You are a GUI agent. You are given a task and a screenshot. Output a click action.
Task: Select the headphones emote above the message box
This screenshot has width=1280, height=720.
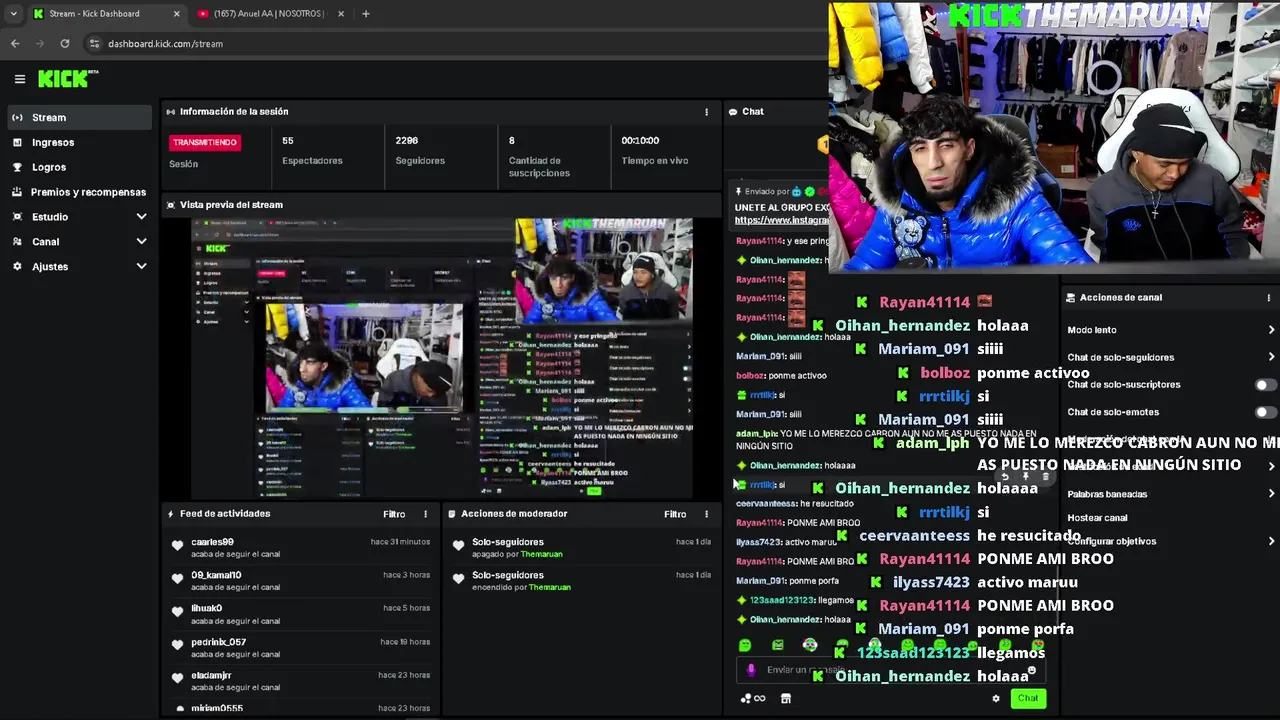810,645
